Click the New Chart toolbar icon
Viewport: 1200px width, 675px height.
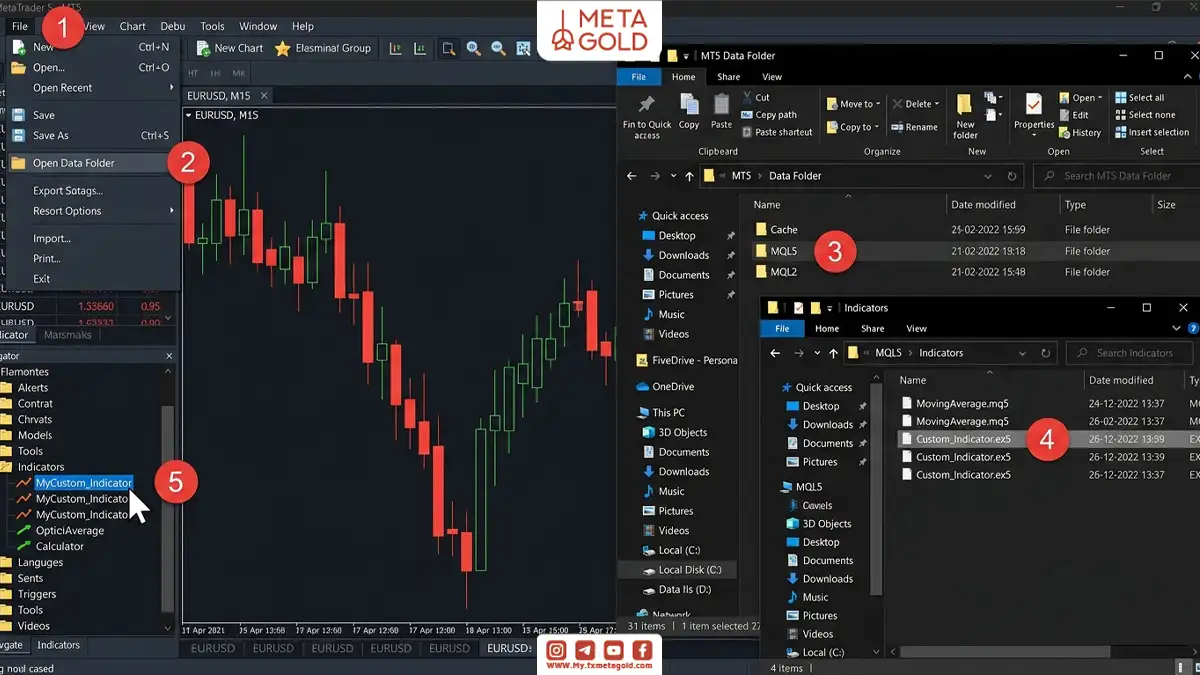click(203, 48)
